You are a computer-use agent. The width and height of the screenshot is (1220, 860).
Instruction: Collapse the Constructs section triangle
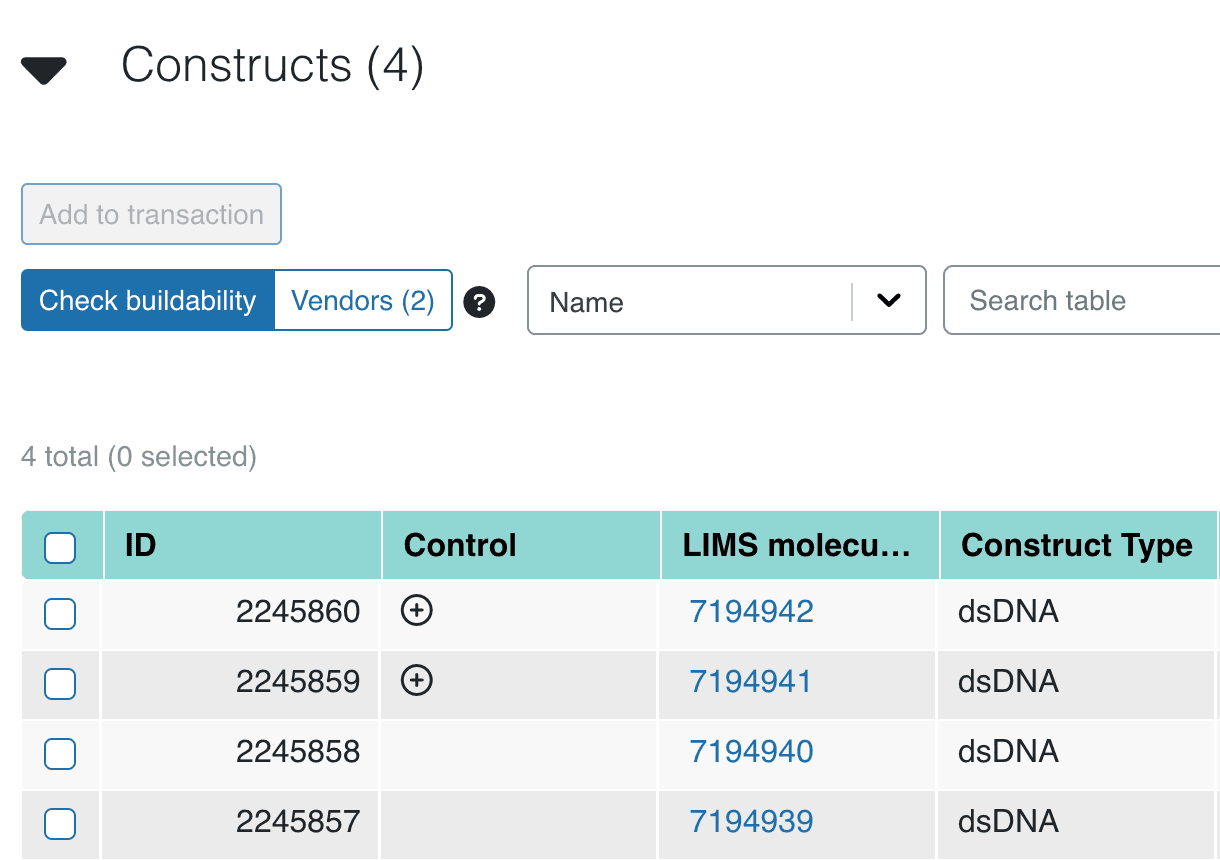tap(44, 70)
